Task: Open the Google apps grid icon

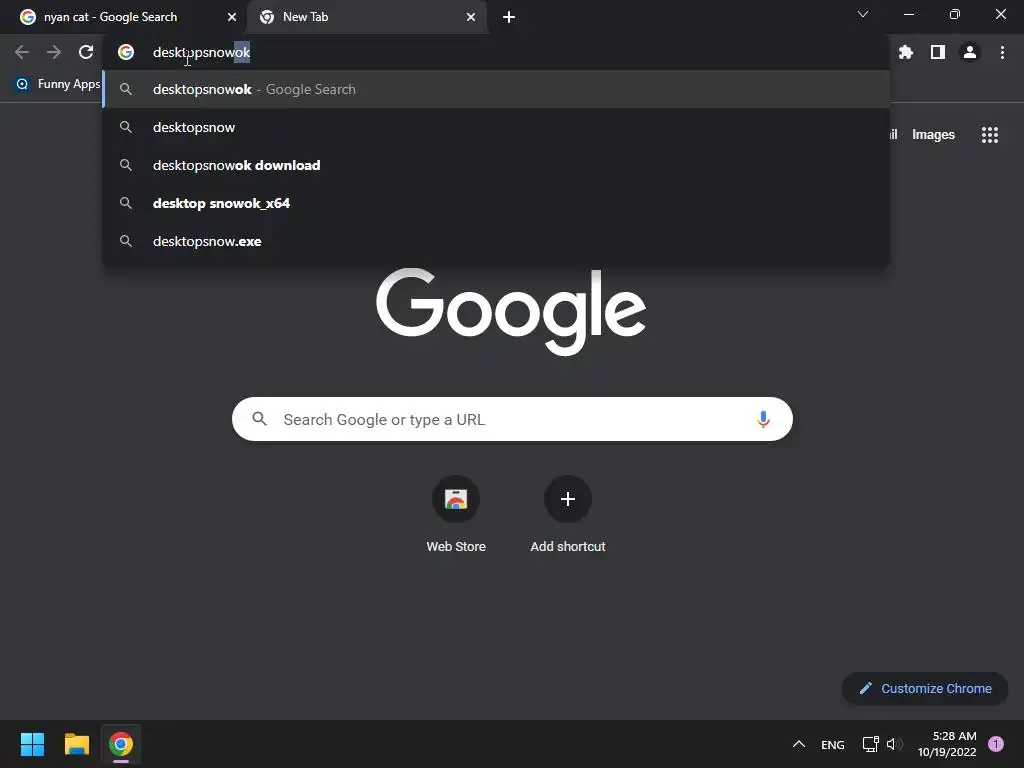Action: pyautogui.click(x=990, y=135)
